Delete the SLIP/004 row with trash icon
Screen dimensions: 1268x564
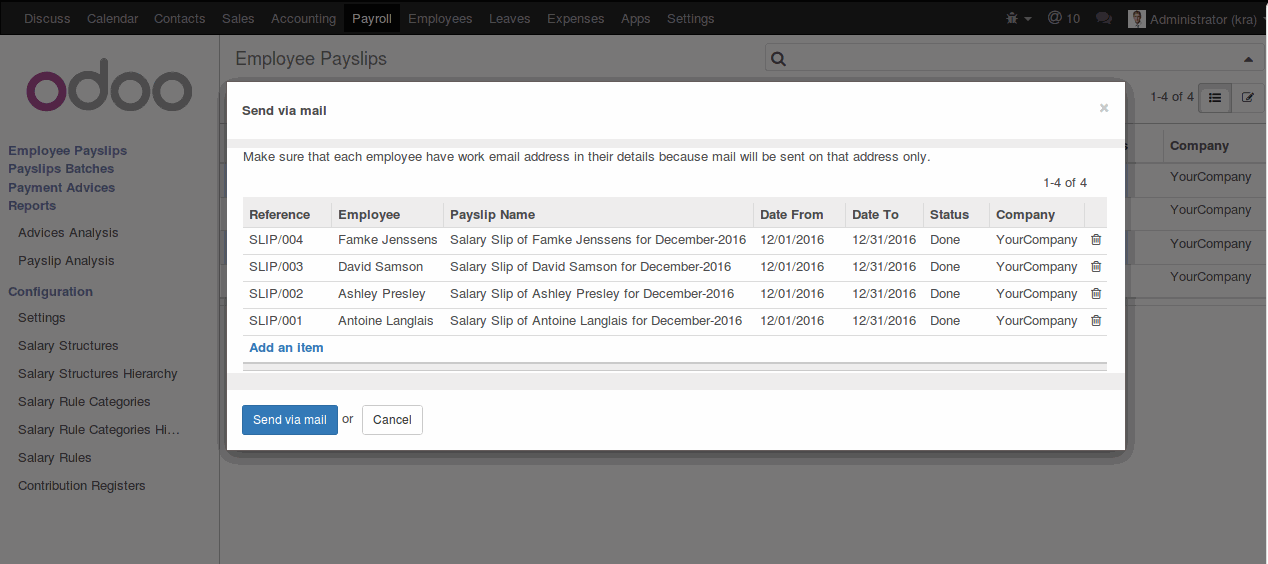click(1096, 240)
